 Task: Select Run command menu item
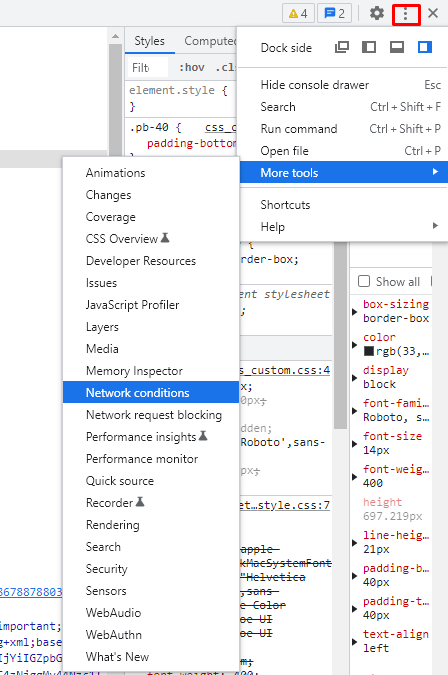[x=343, y=129]
